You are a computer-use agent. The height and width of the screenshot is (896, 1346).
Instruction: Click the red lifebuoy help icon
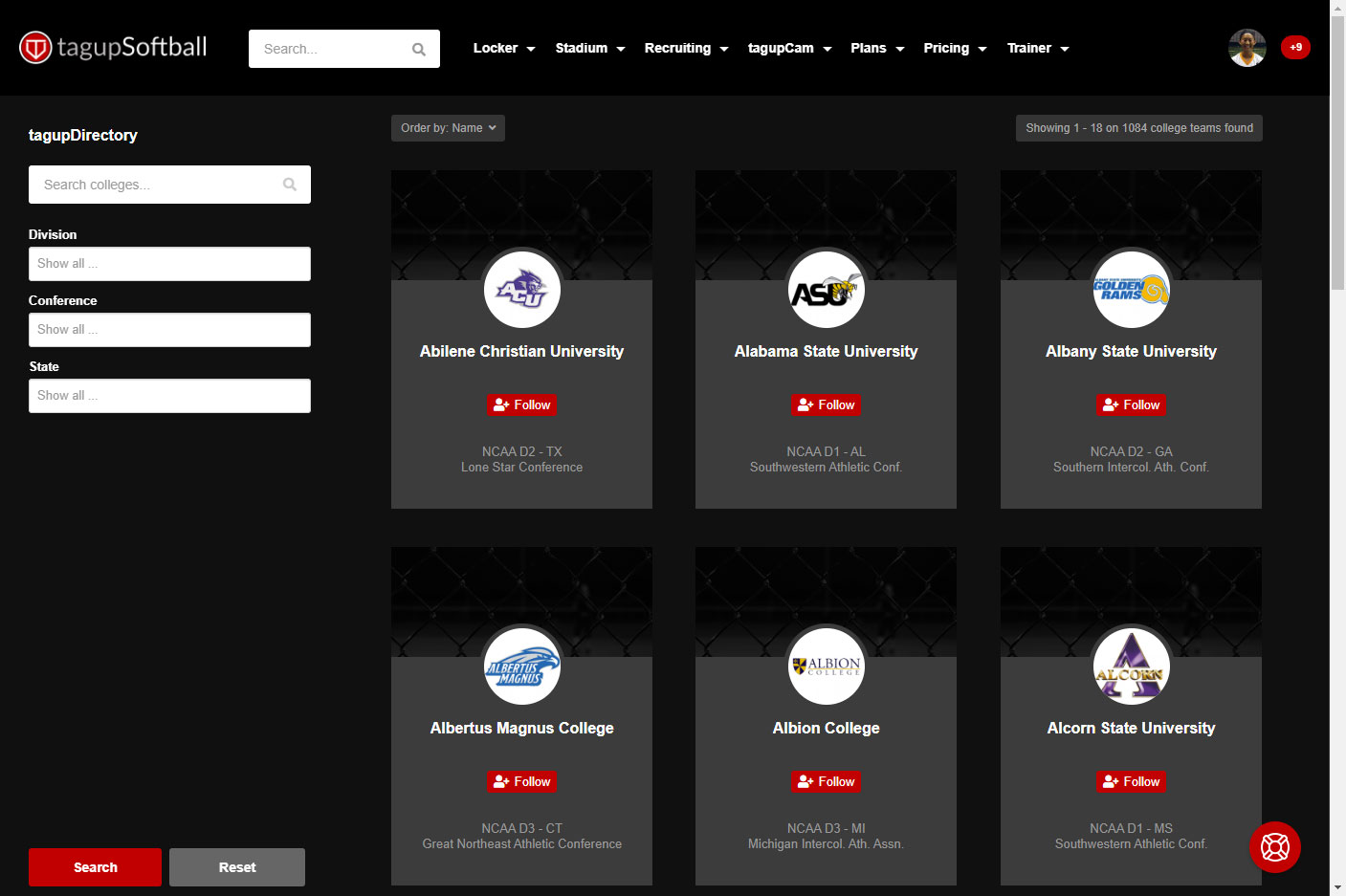(1274, 847)
